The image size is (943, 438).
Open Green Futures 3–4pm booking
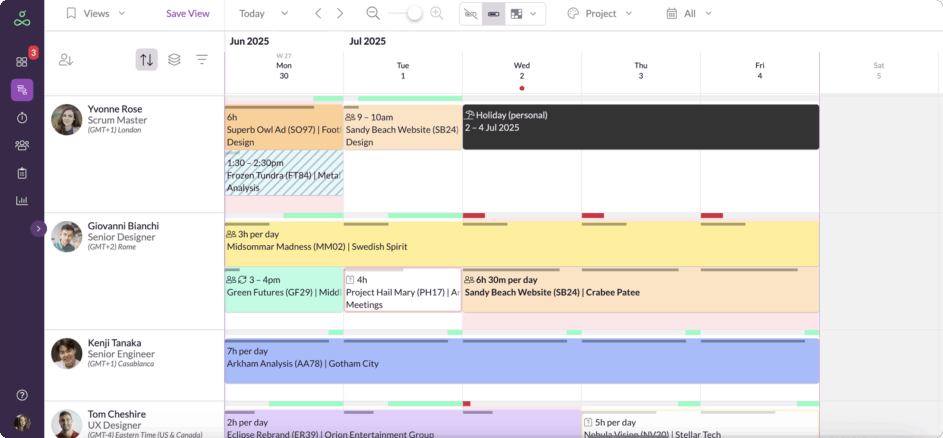[x=284, y=290]
